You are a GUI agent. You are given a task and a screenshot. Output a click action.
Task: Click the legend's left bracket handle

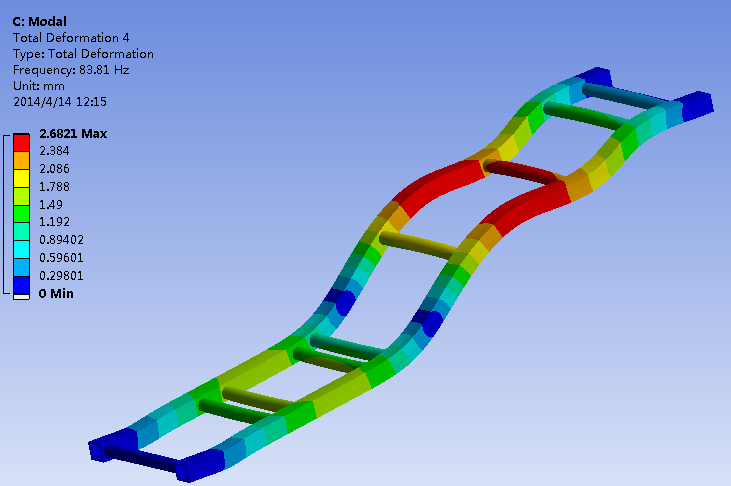5,215
